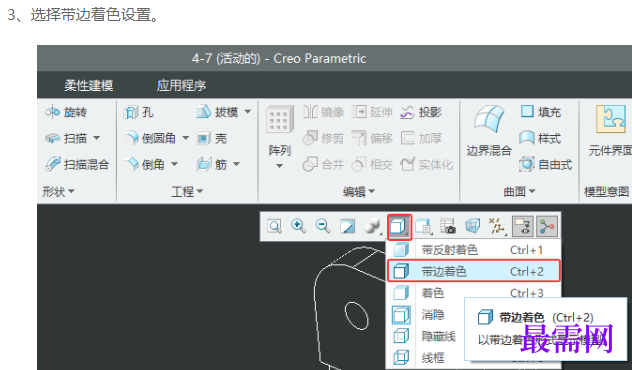
Task: Choose 带边着色 display style
Action: (474, 271)
